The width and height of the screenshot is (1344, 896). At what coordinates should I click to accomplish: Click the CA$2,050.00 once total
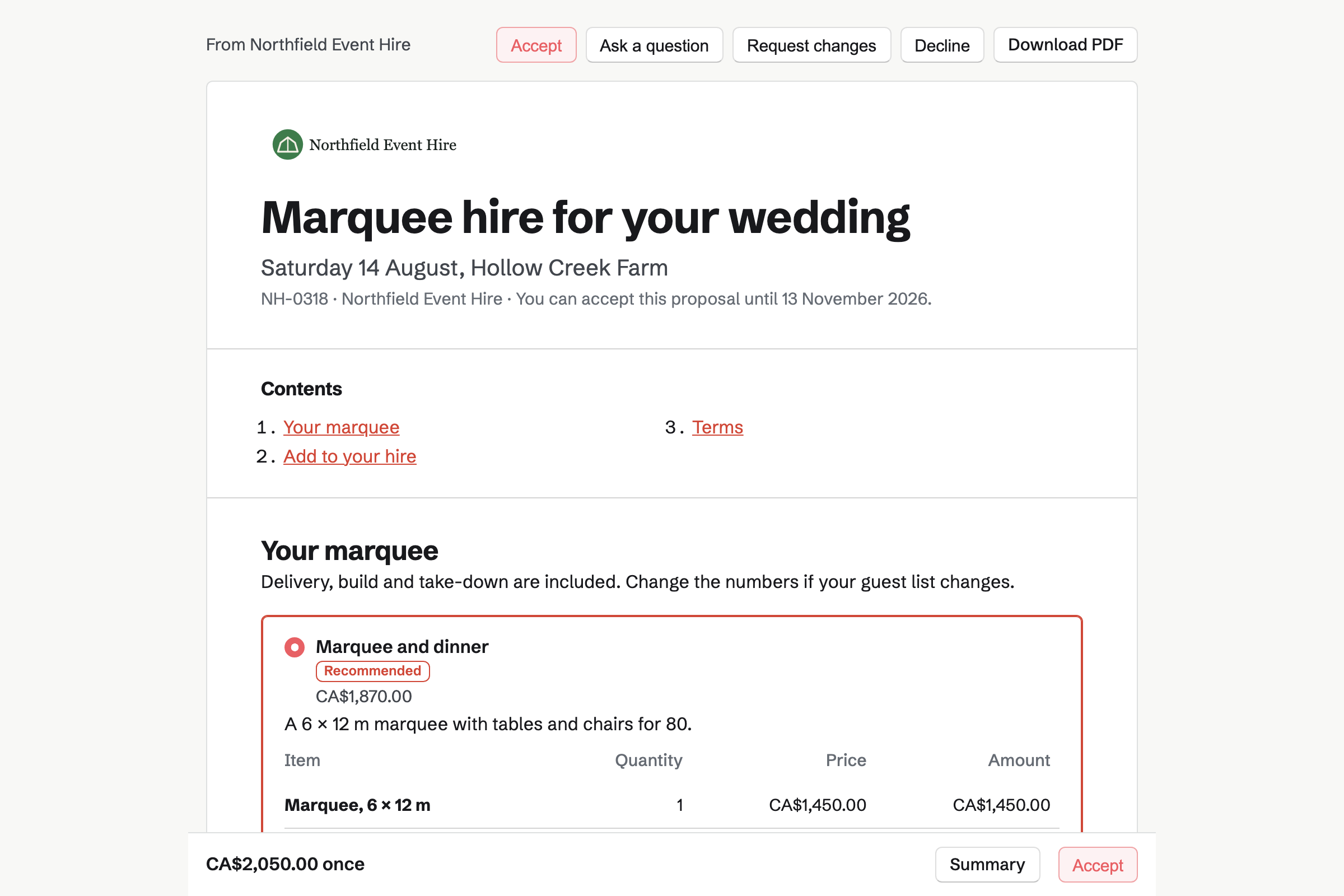[x=285, y=864]
